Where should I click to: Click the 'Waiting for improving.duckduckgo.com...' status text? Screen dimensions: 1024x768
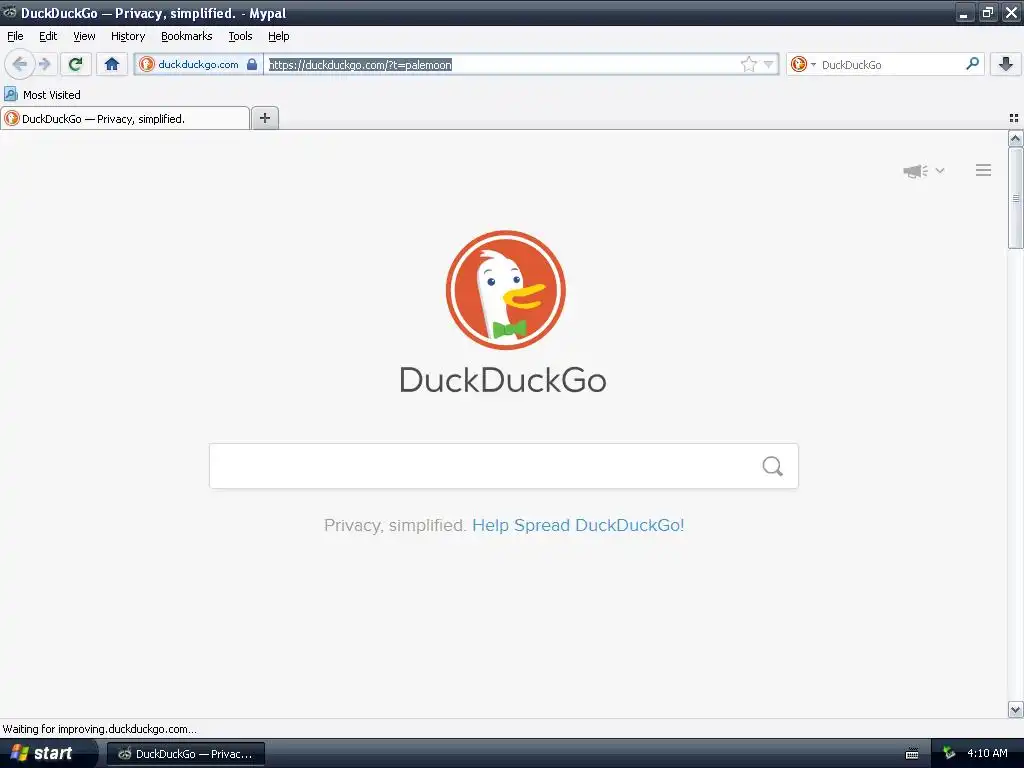100,729
